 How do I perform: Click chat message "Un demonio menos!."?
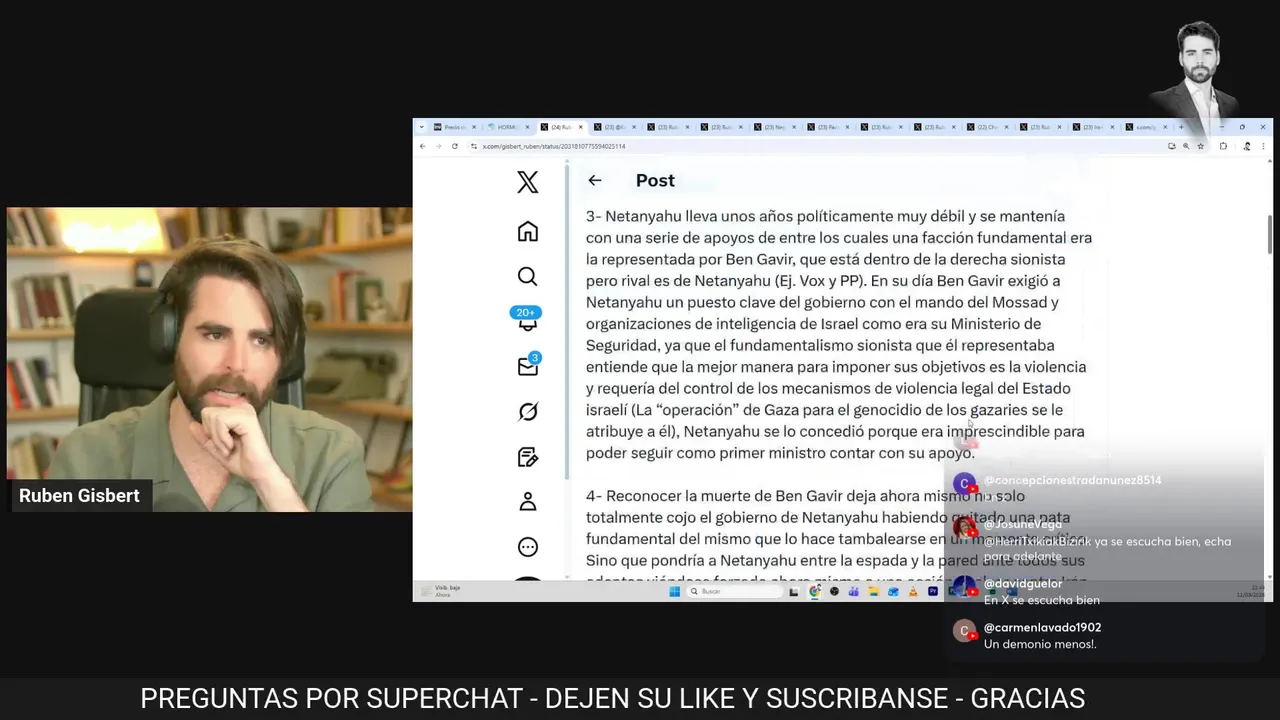coord(1040,644)
